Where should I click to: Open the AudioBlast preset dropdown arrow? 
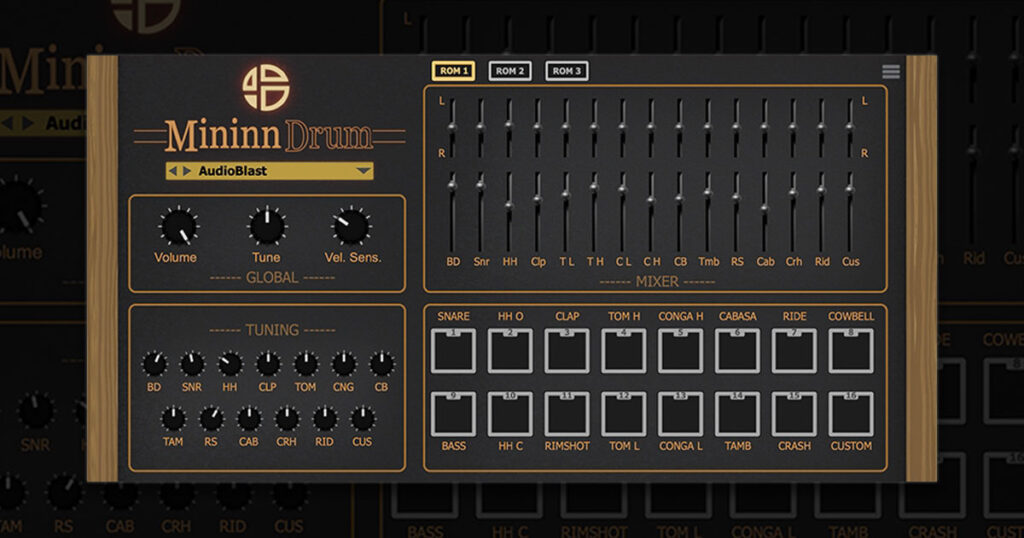pyautogui.click(x=364, y=171)
